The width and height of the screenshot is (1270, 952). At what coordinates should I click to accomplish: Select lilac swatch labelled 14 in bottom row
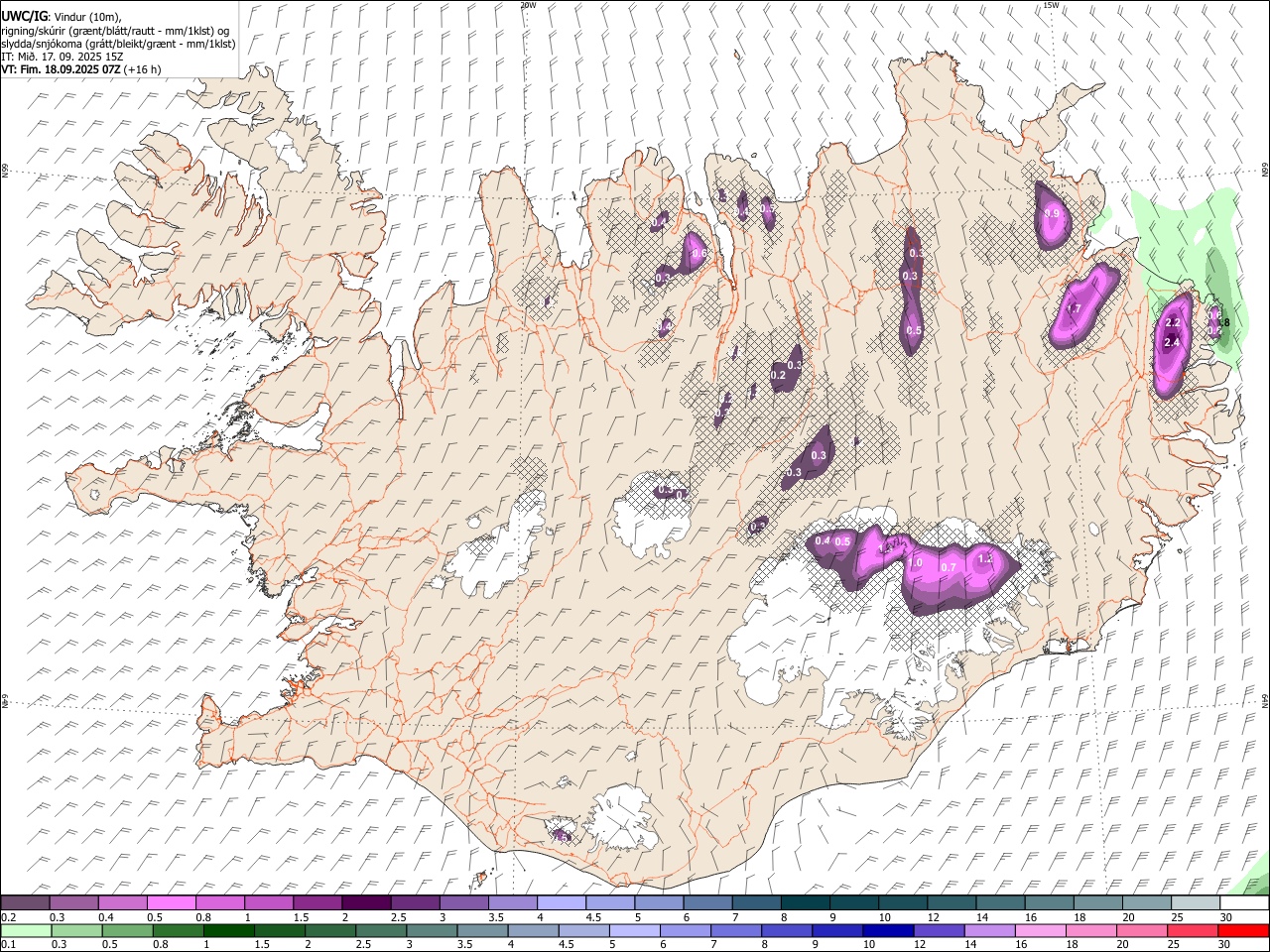point(988,930)
